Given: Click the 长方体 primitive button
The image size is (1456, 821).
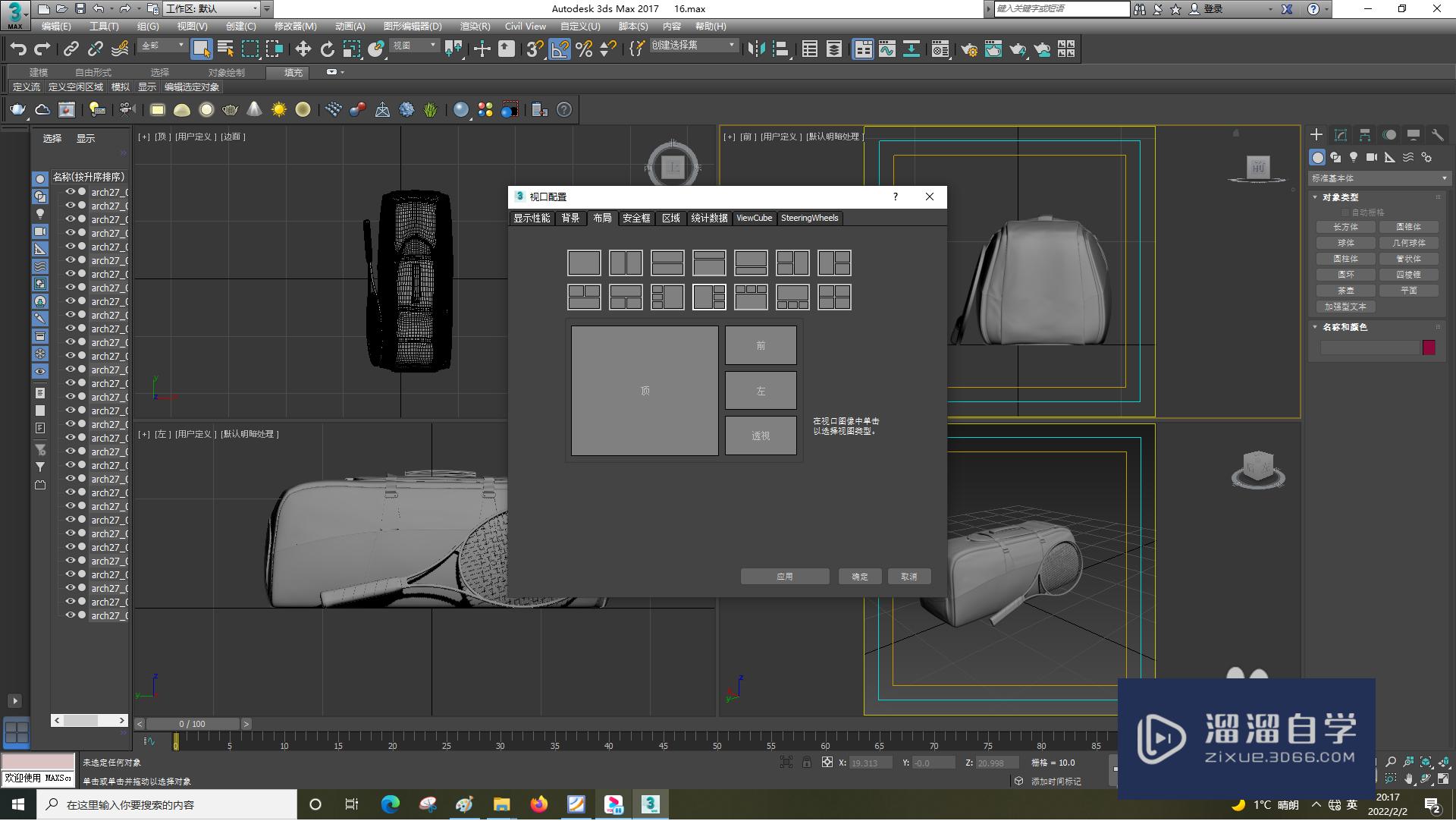Looking at the screenshot, I should 1346,227.
